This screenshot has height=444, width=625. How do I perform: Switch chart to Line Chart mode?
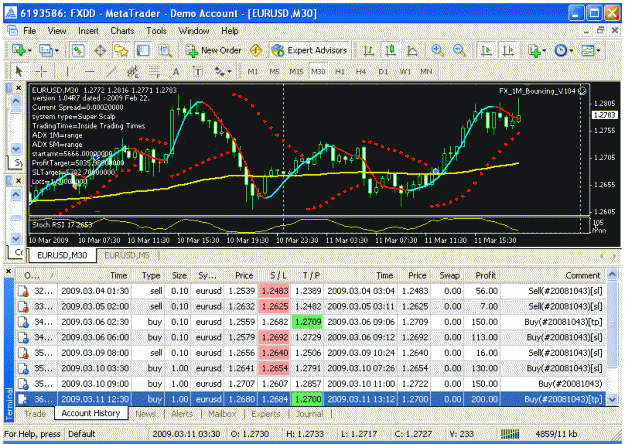coord(412,51)
